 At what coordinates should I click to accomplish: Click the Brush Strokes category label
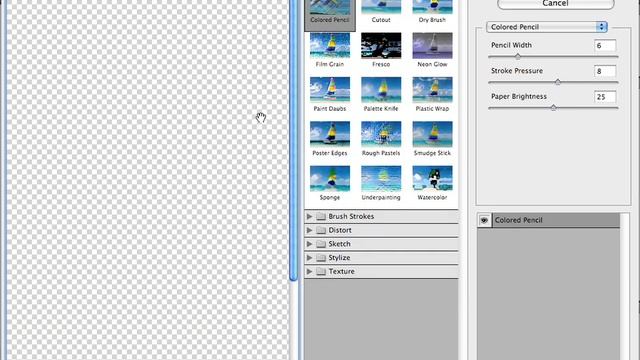[x=351, y=216]
